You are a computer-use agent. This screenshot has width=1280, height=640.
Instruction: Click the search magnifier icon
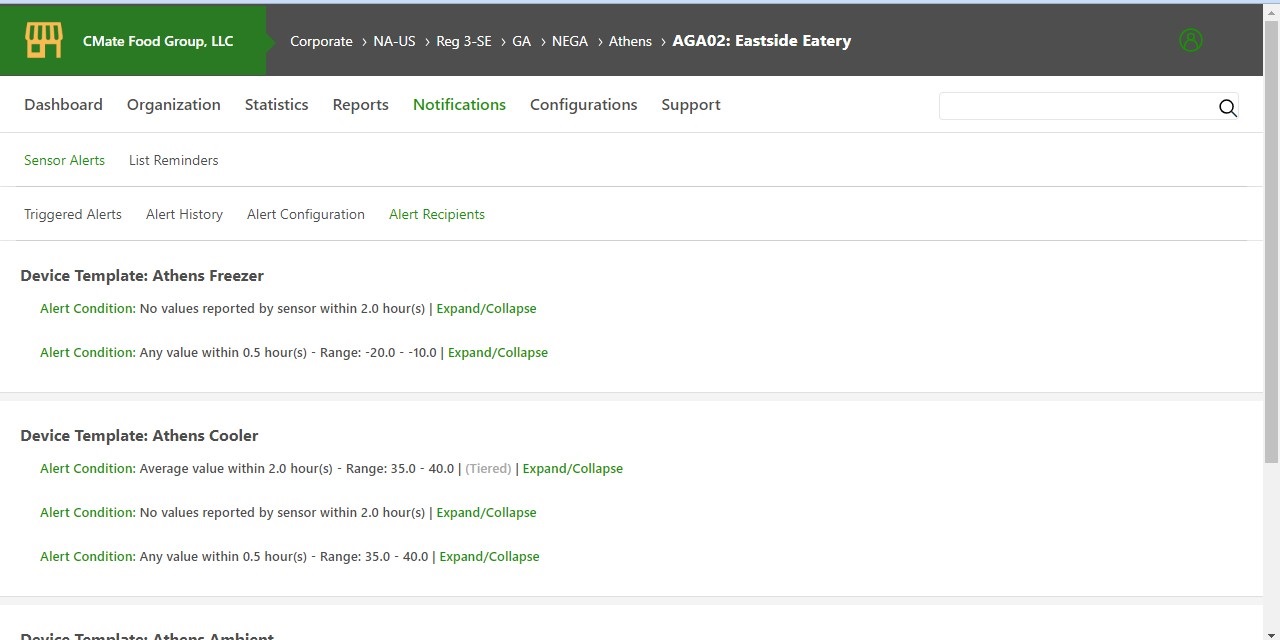point(1228,108)
